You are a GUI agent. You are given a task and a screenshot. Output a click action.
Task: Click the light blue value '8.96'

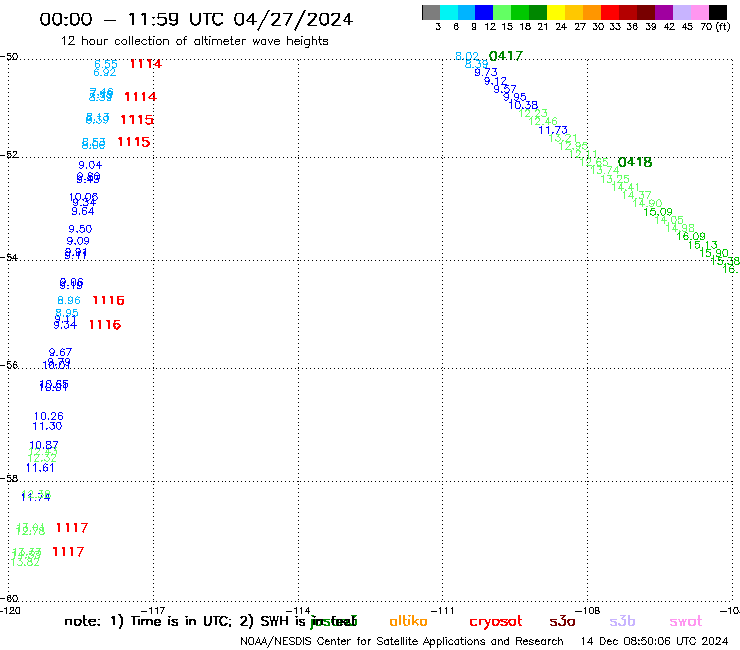click(x=69, y=300)
